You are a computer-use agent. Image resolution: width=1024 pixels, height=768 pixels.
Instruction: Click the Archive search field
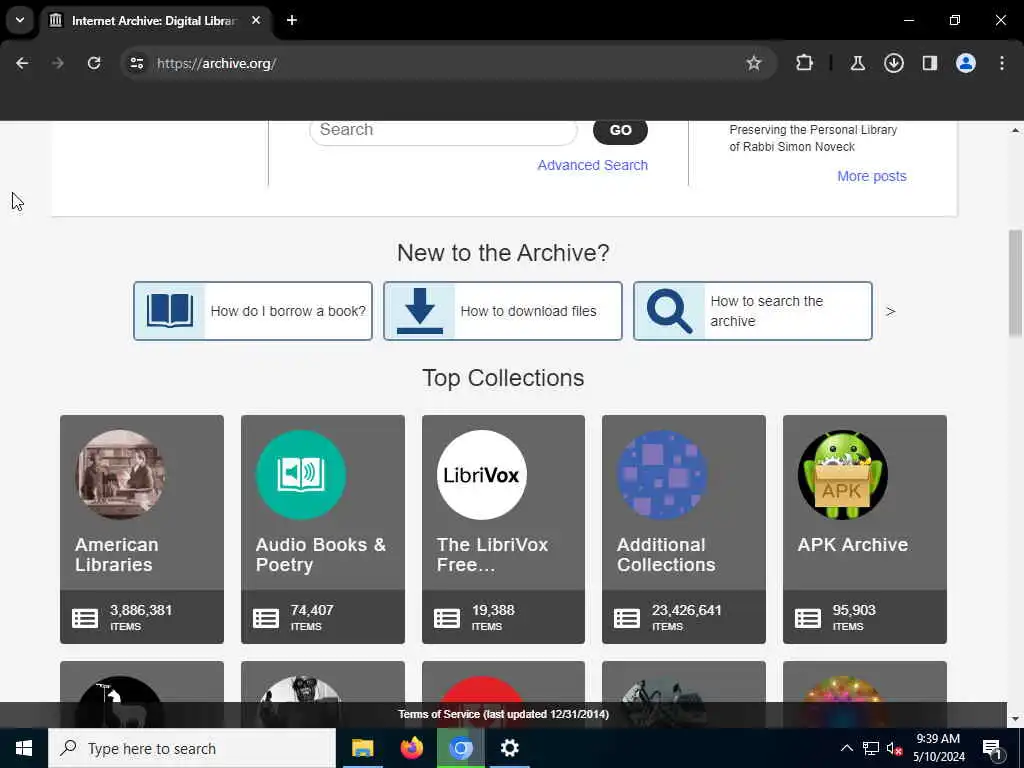pyautogui.click(x=443, y=130)
